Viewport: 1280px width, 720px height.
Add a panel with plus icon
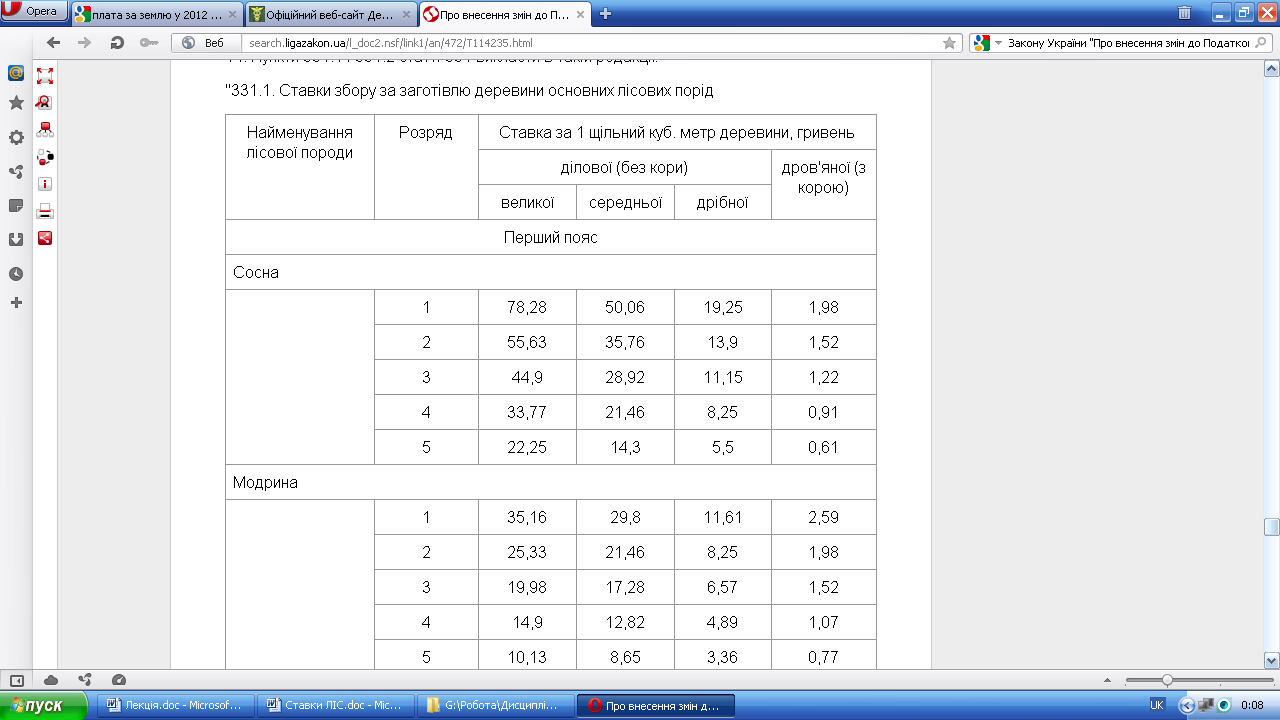(x=16, y=302)
